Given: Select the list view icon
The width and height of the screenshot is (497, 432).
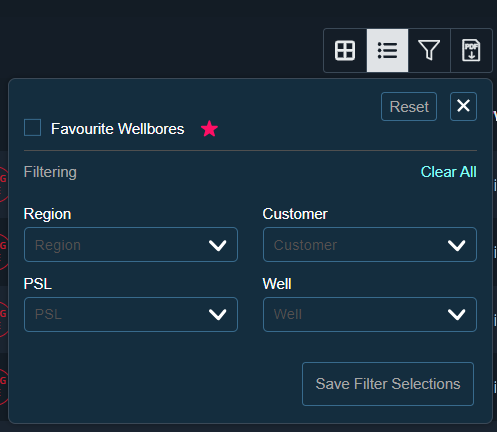Looking at the screenshot, I should pos(387,51).
